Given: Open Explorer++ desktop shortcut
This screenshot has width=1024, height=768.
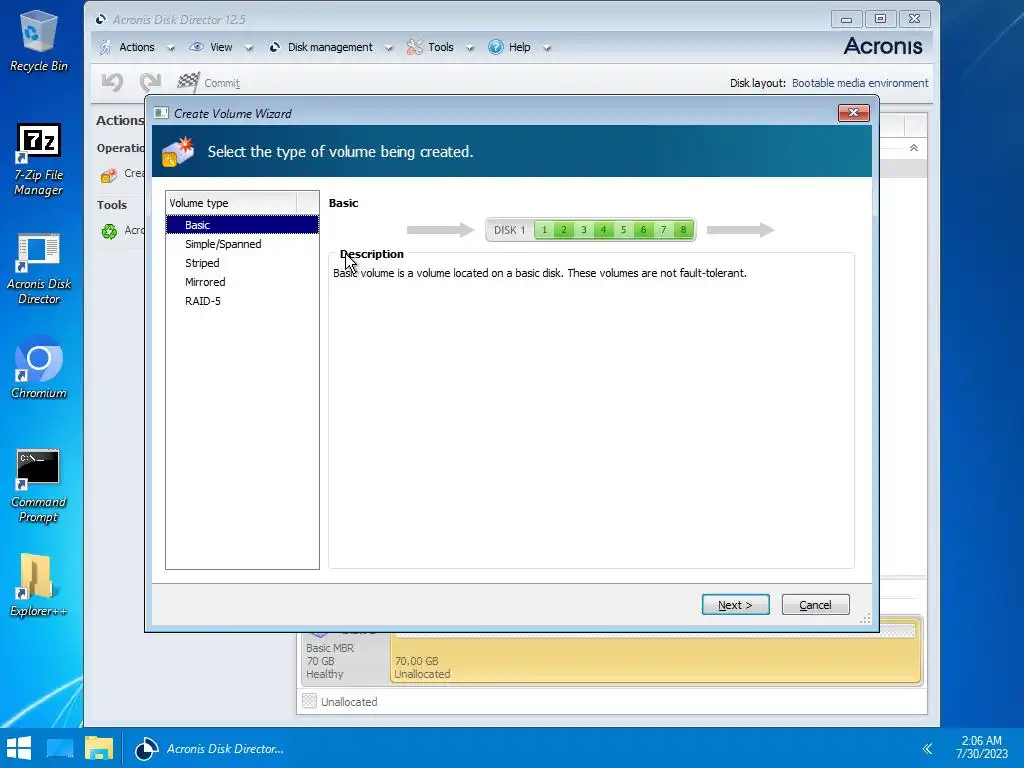Looking at the screenshot, I should point(39,585).
